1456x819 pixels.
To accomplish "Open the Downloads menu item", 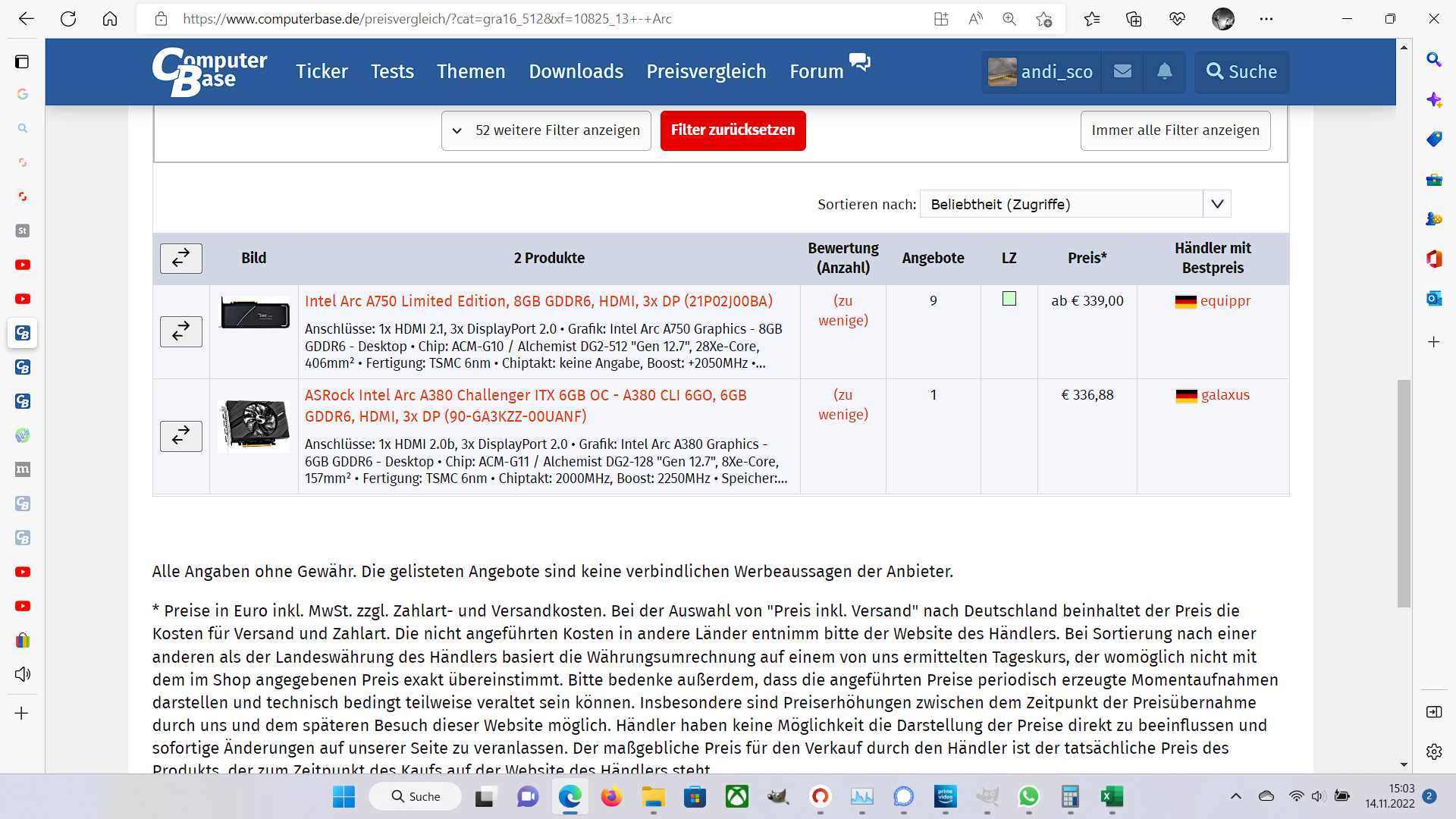I will click(576, 71).
